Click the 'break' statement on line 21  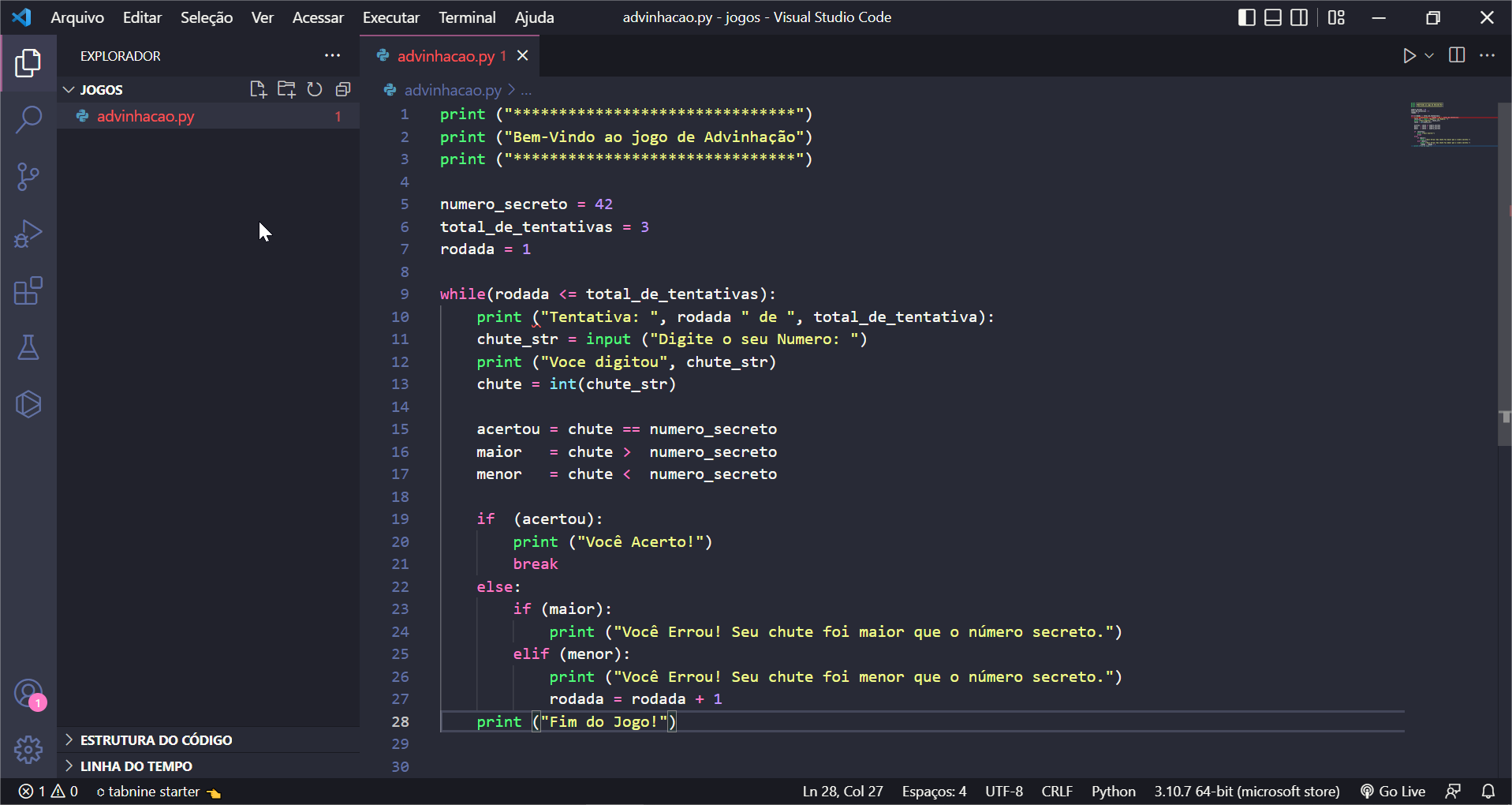click(536, 563)
